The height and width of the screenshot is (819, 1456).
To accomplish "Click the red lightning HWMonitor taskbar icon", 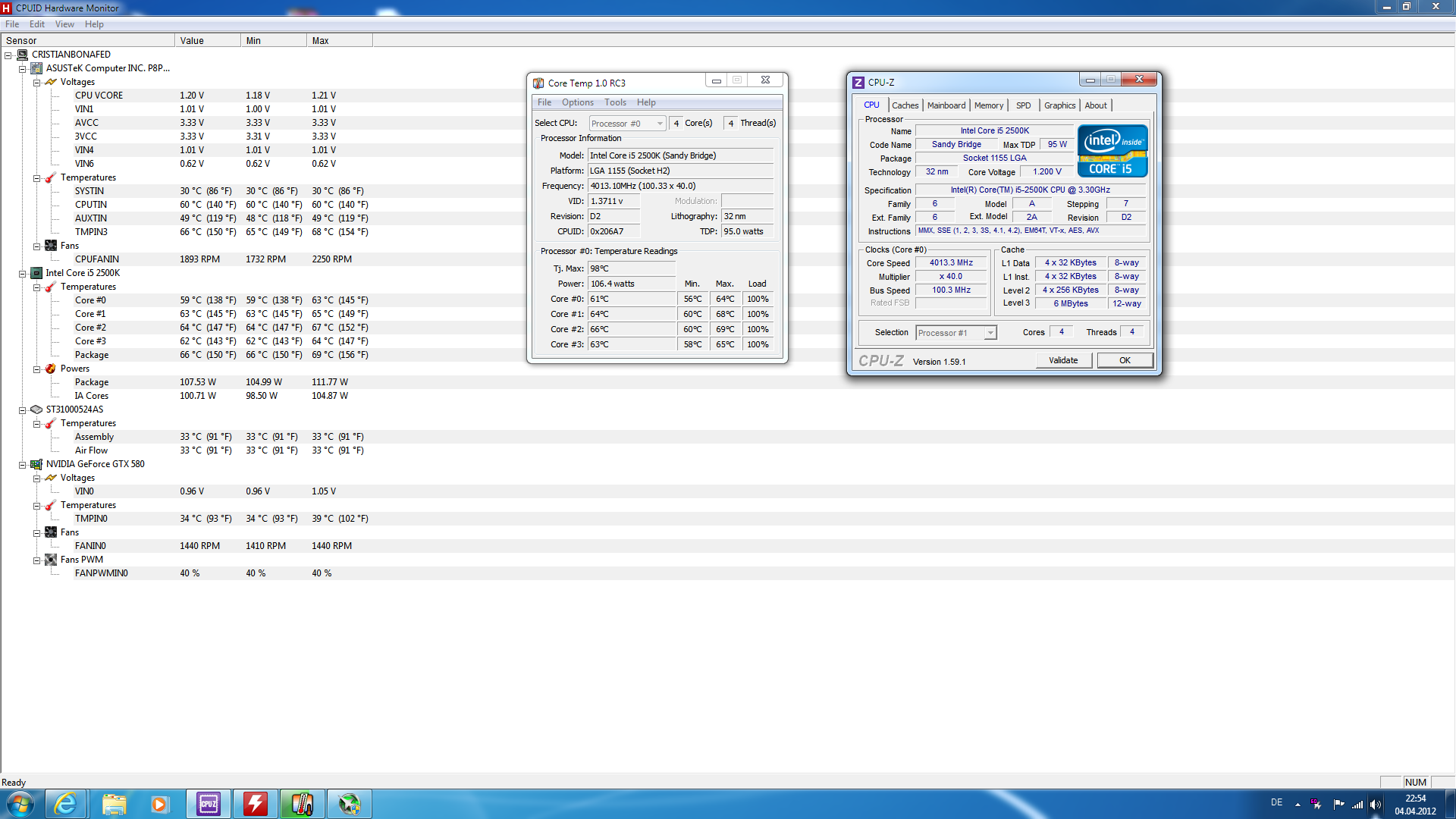I will click(256, 804).
